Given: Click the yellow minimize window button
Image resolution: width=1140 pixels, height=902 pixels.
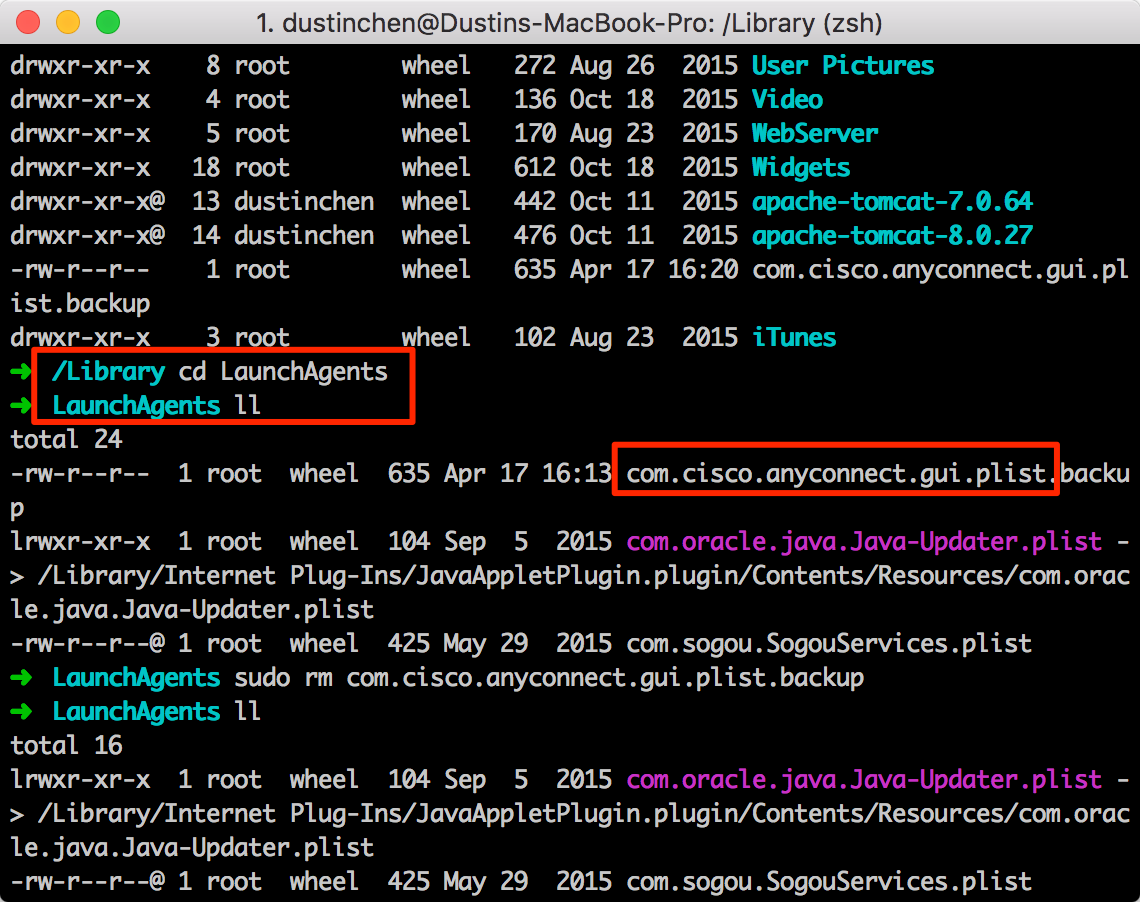Looking at the screenshot, I should click(68, 22).
